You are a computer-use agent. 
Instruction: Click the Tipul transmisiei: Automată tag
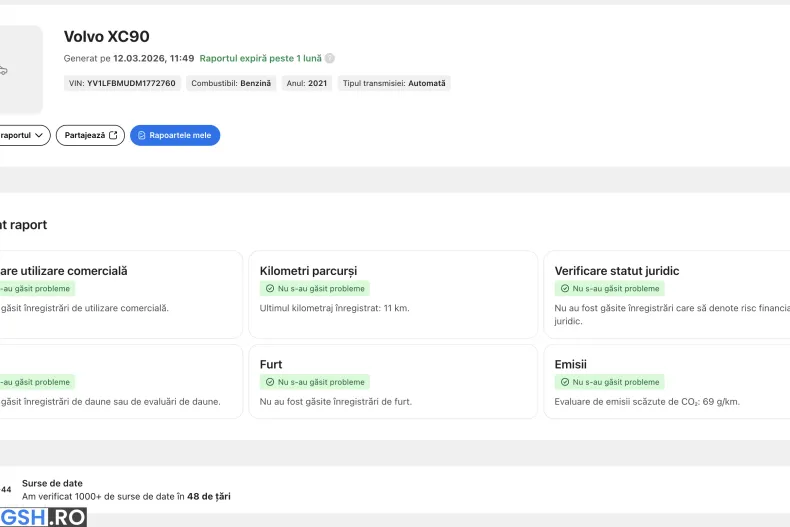[x=394, y=83]
